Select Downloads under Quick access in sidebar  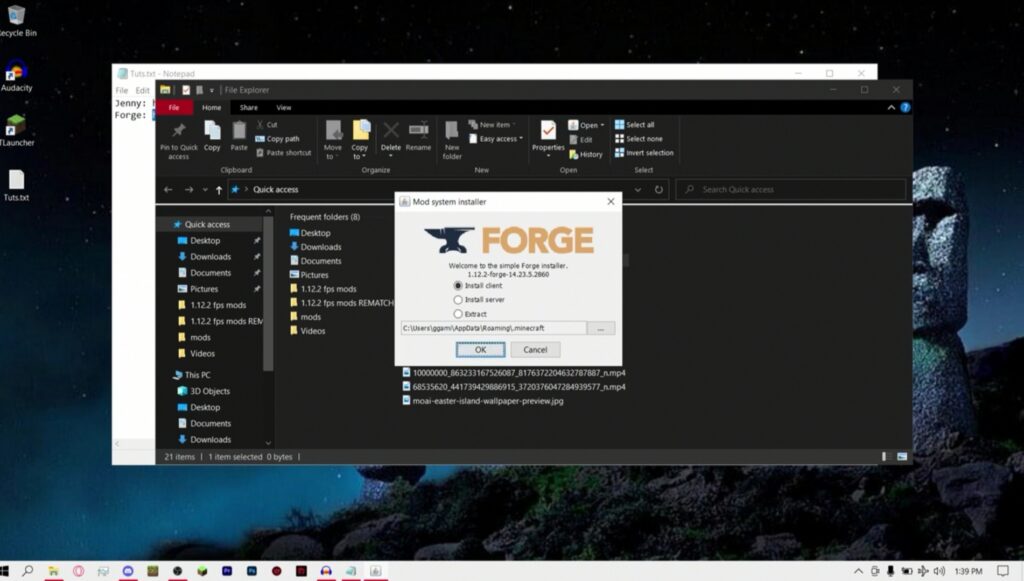tap(210, 257)
